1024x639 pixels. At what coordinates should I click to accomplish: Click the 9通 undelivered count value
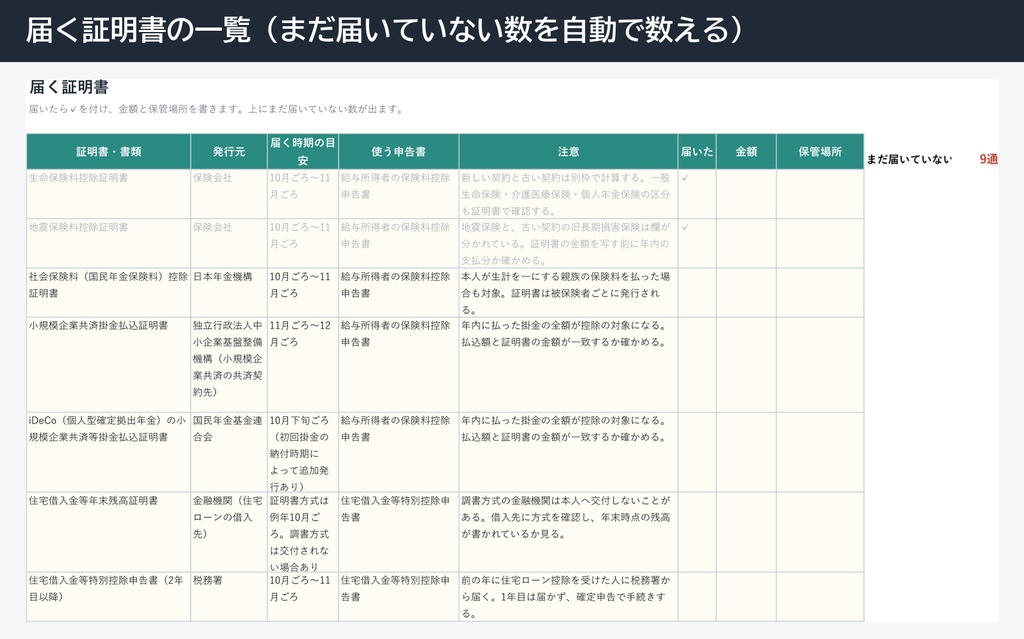pos(988,159)
